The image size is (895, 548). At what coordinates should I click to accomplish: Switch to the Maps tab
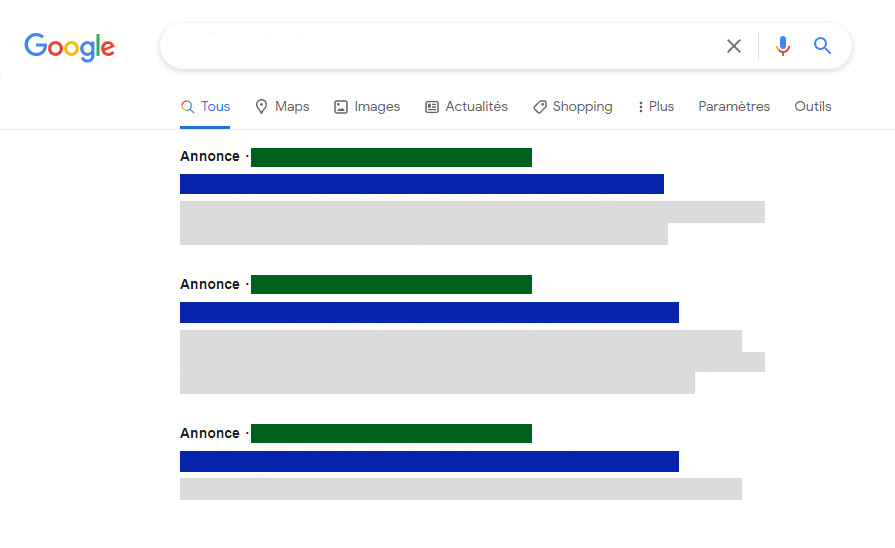[282, 107]
